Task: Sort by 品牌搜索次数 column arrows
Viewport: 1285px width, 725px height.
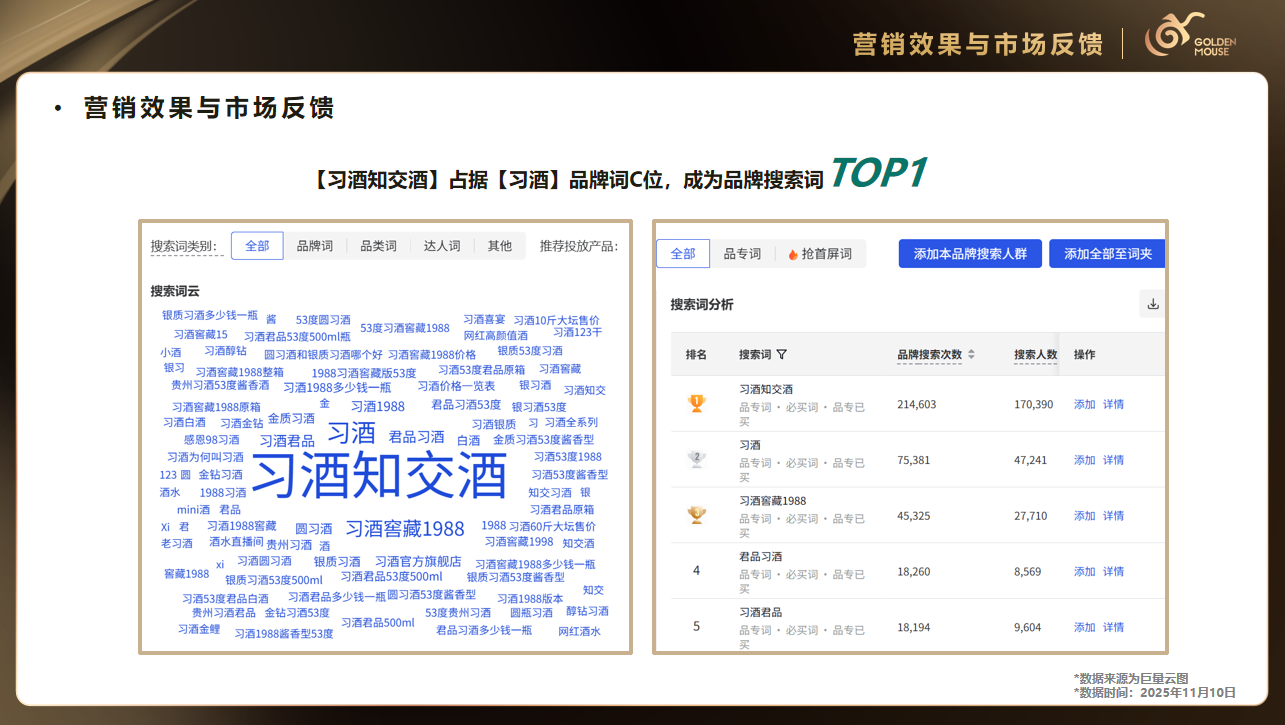Action: coord(970,354)
